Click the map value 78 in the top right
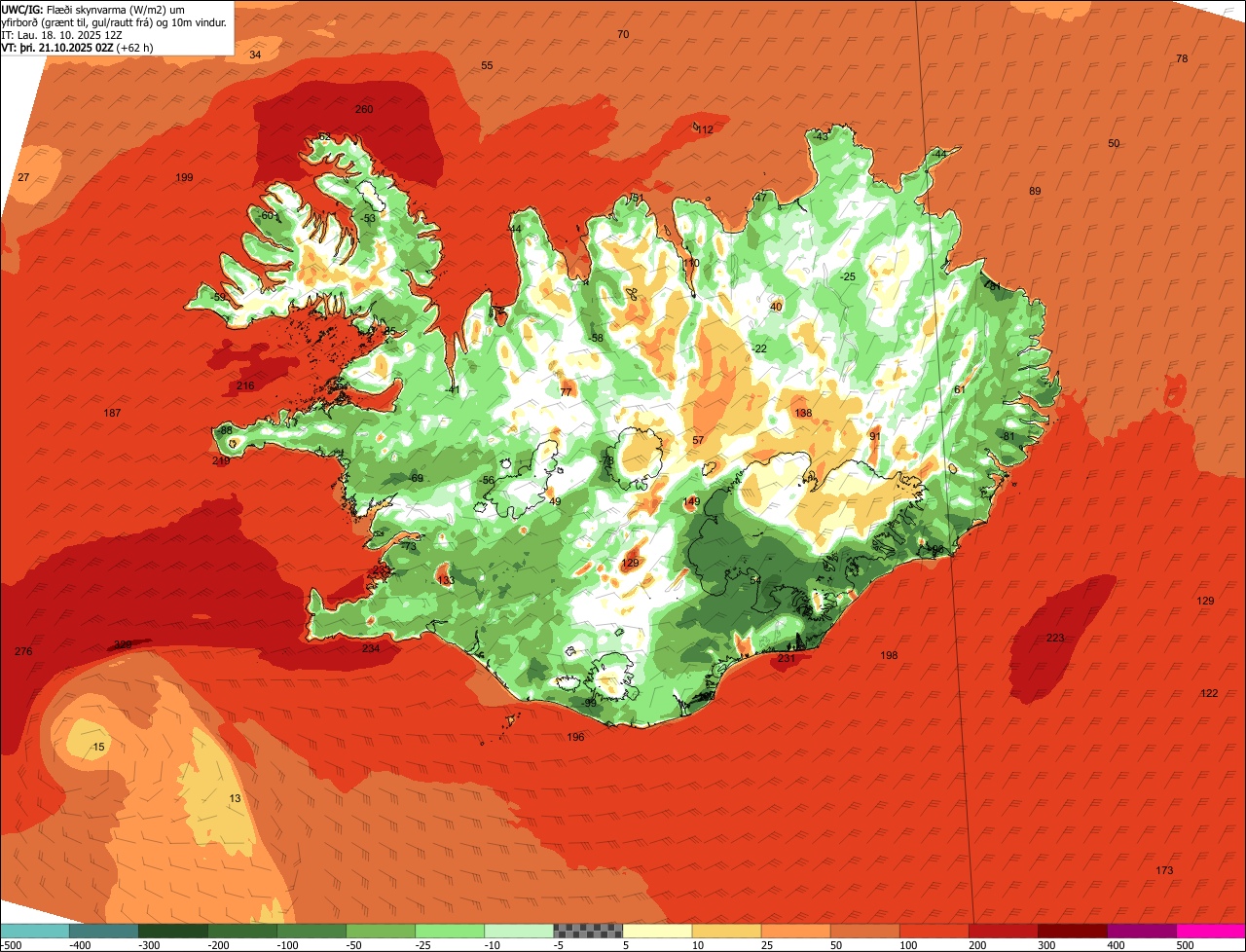Viewport: 1246px width, 952px height. coord(1182,58)
